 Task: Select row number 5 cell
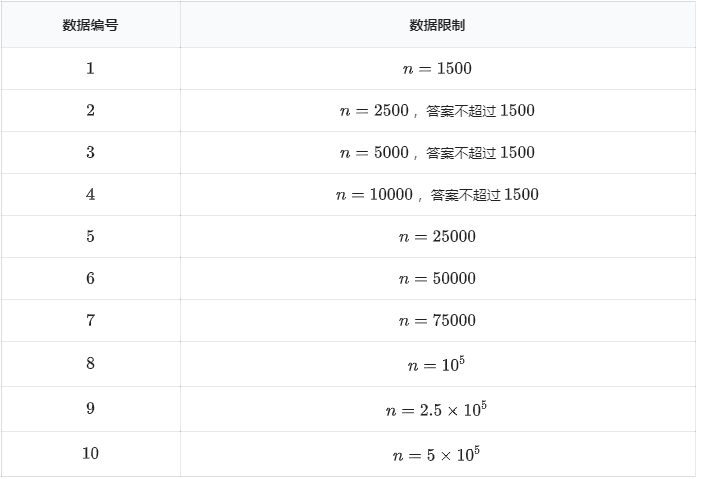click(90, 237)
